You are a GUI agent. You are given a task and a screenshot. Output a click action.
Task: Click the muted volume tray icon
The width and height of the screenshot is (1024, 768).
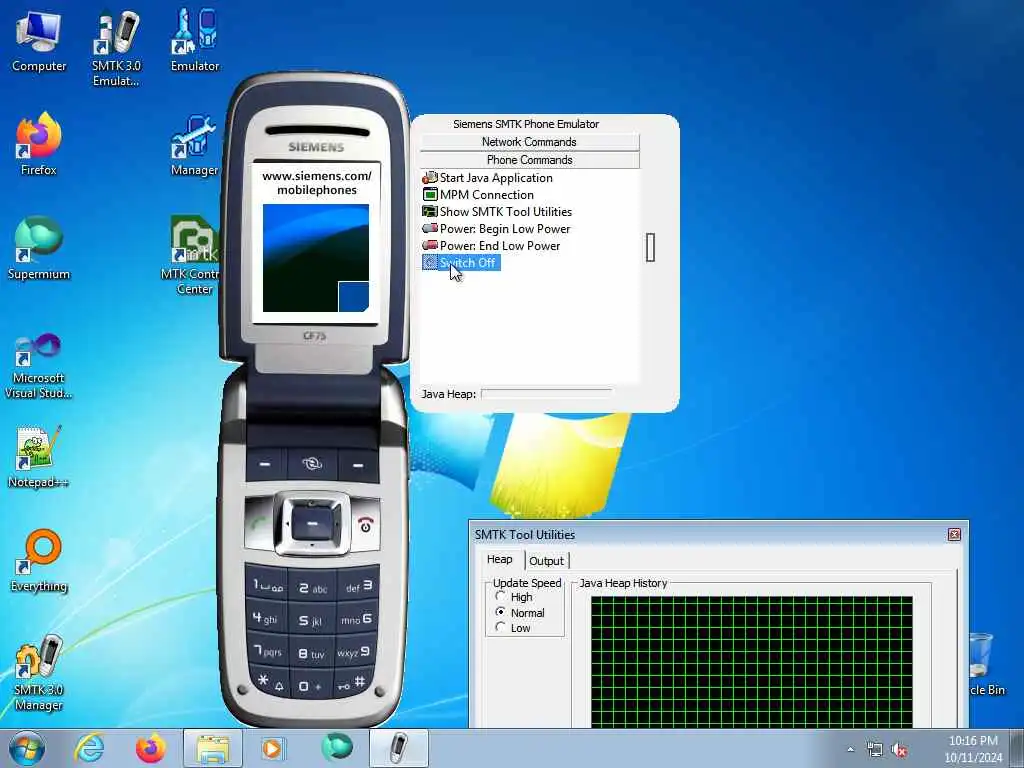(900, 750)
